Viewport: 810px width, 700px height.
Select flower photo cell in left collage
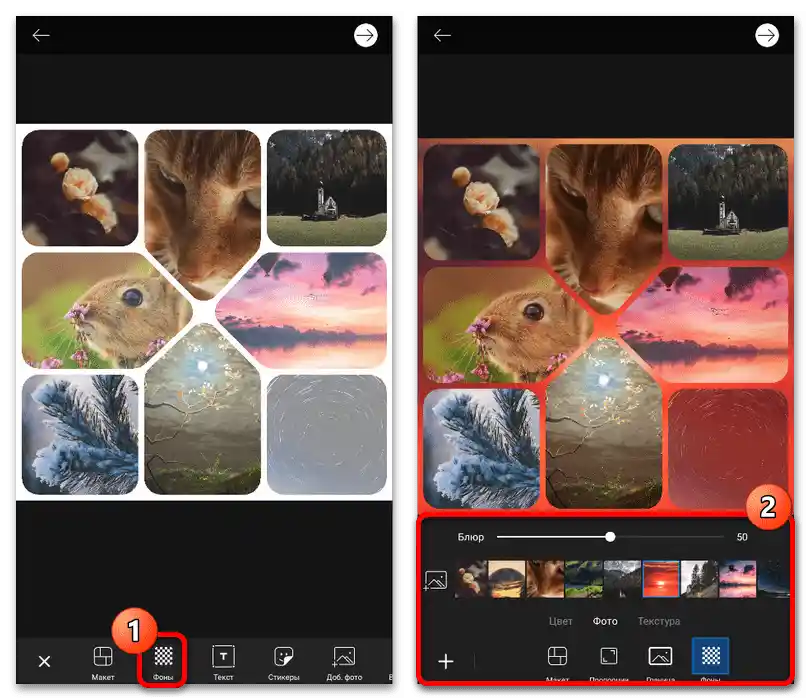click(x=80, y=188)
